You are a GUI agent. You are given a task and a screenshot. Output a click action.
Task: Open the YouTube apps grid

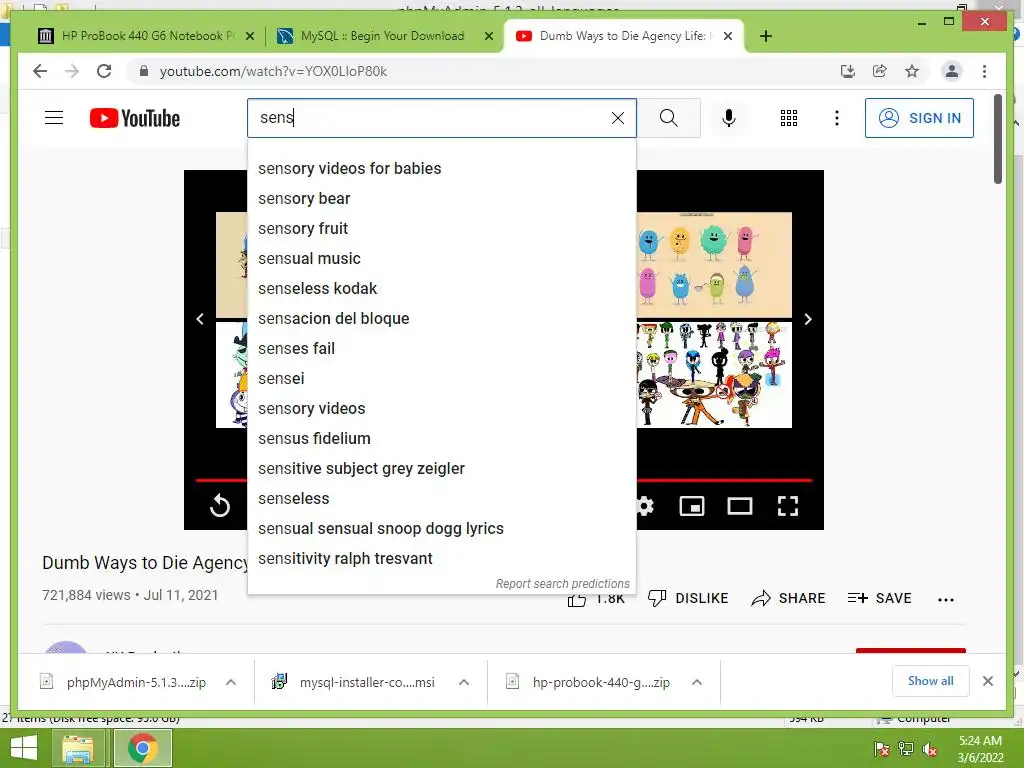point(789,118)
